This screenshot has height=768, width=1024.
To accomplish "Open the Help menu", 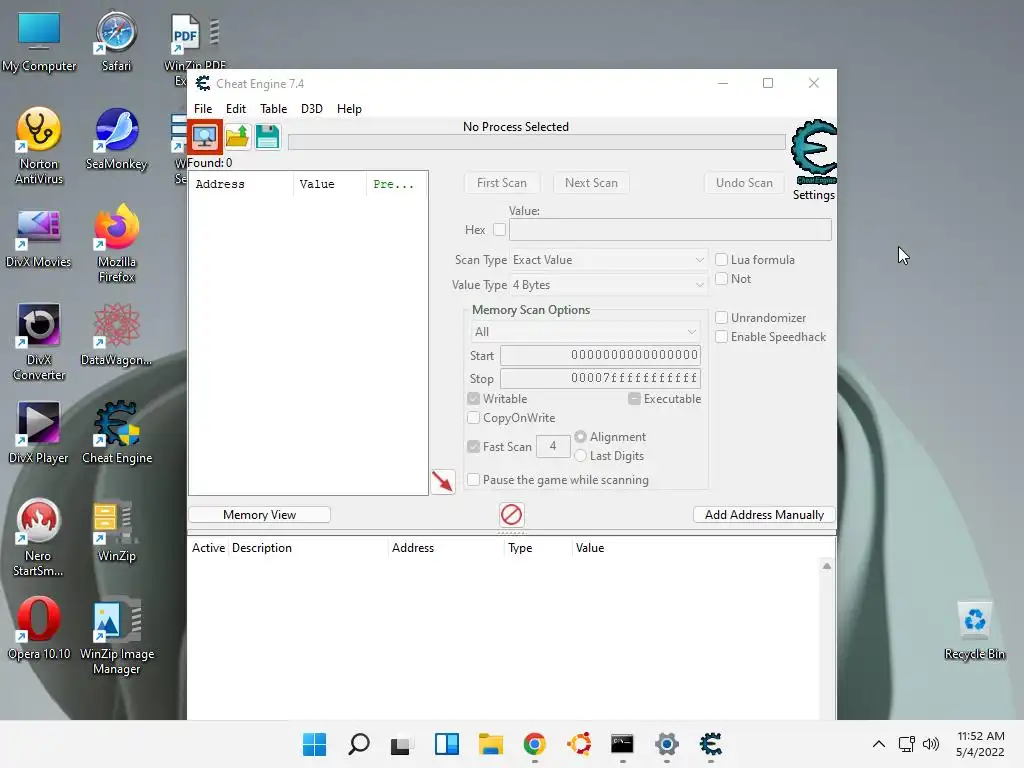I will click(349, 108).
